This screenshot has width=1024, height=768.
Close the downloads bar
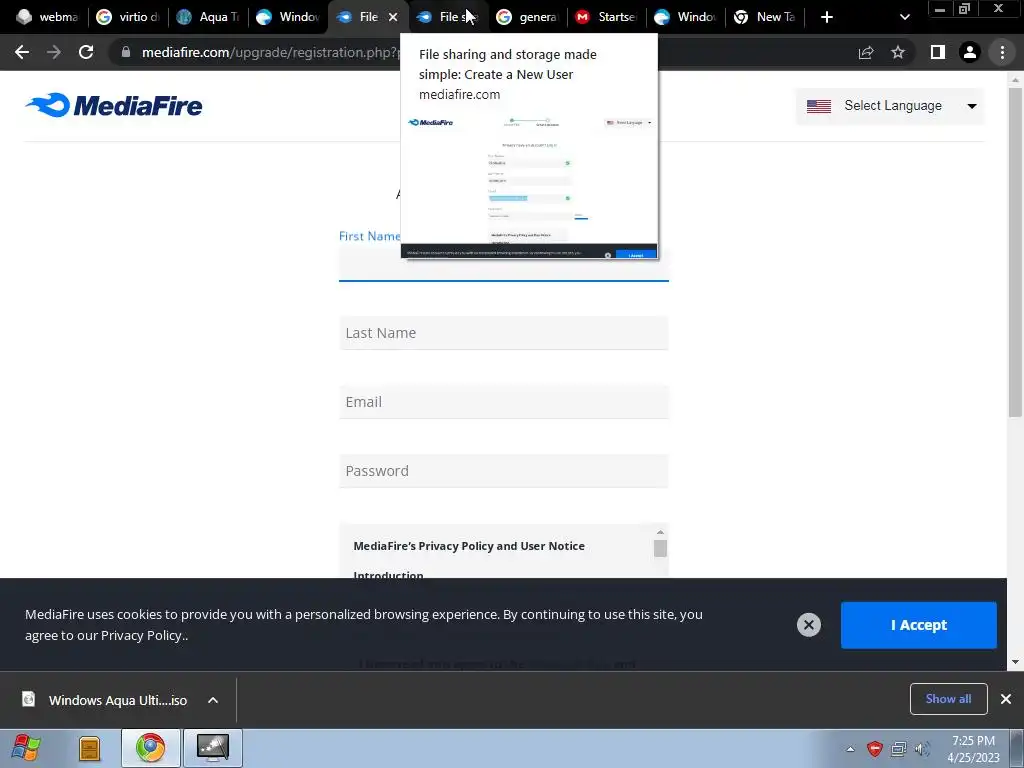point(1006,699)
